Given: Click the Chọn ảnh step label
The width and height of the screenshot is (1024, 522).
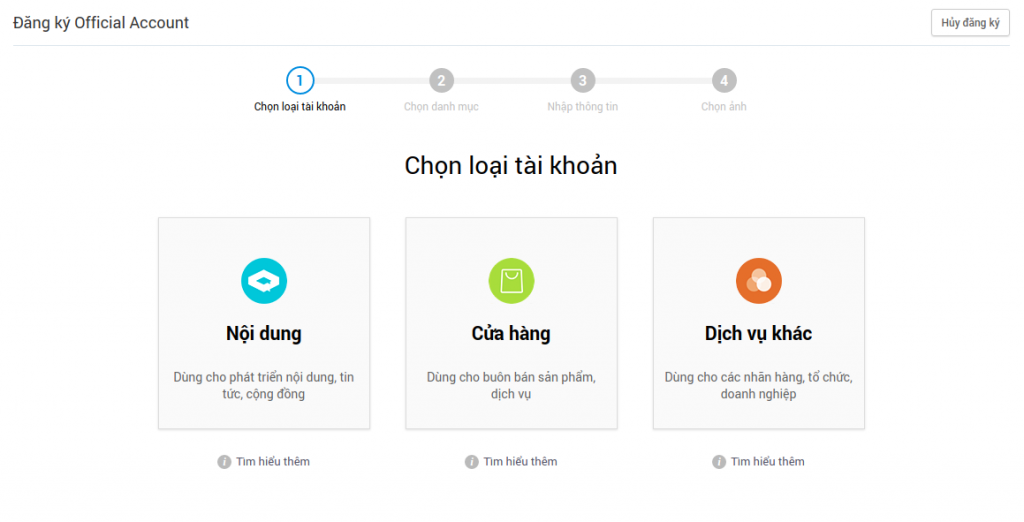Looking at the screenshot, I should [724, 106].
